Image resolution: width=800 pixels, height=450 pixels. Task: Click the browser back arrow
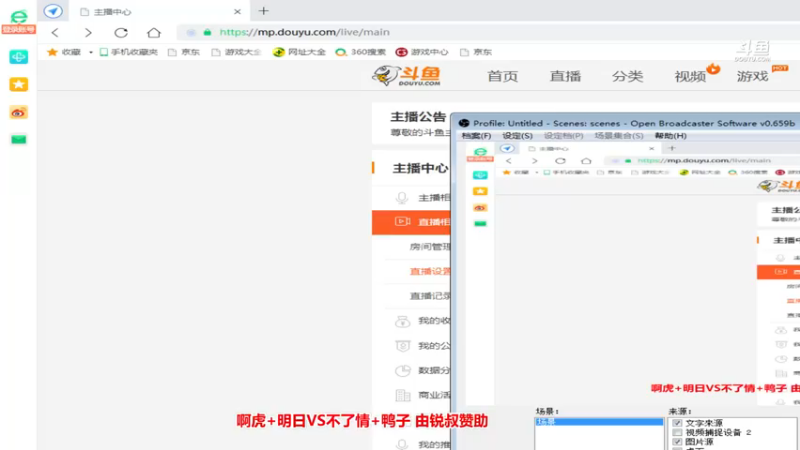55,33
